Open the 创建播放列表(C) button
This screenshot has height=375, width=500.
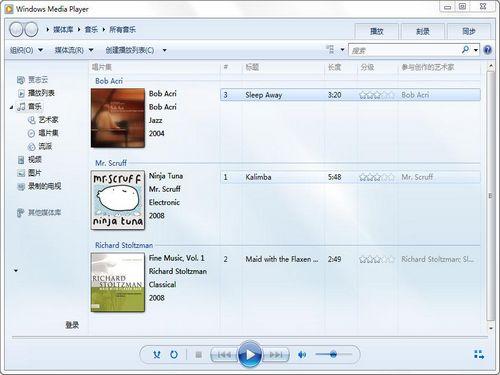(130, 50)
